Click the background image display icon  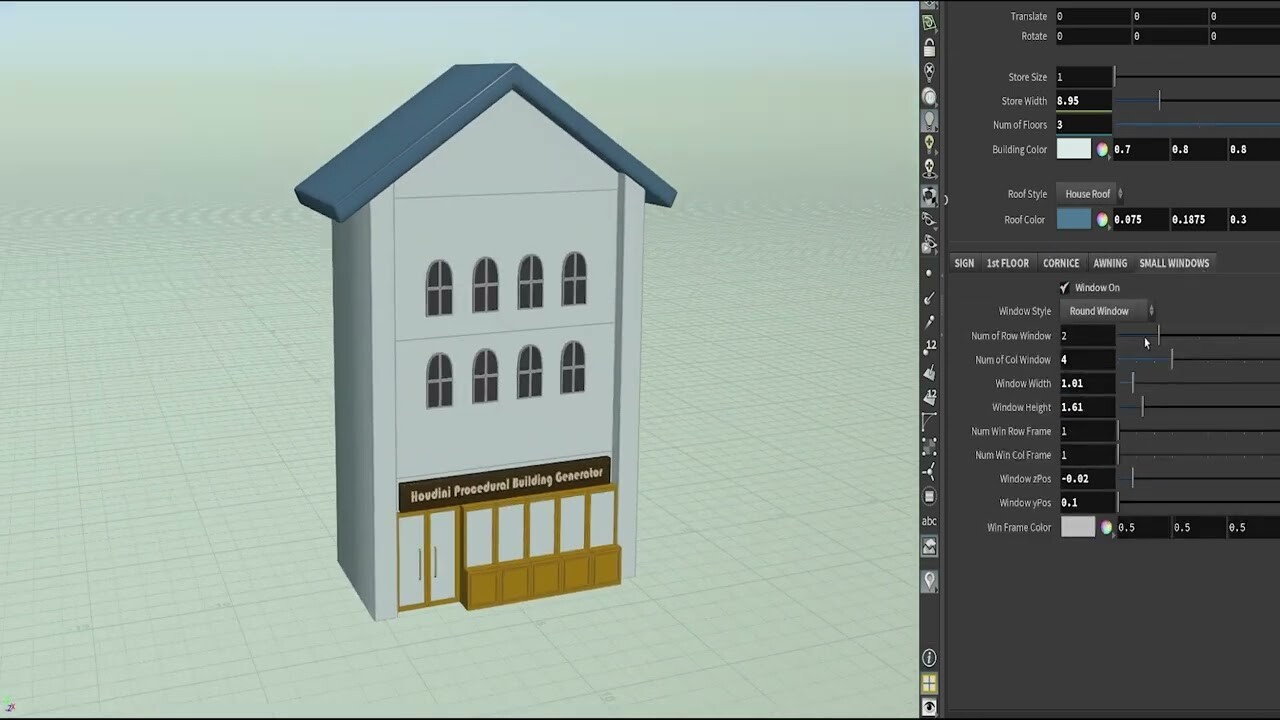(929, 546)
